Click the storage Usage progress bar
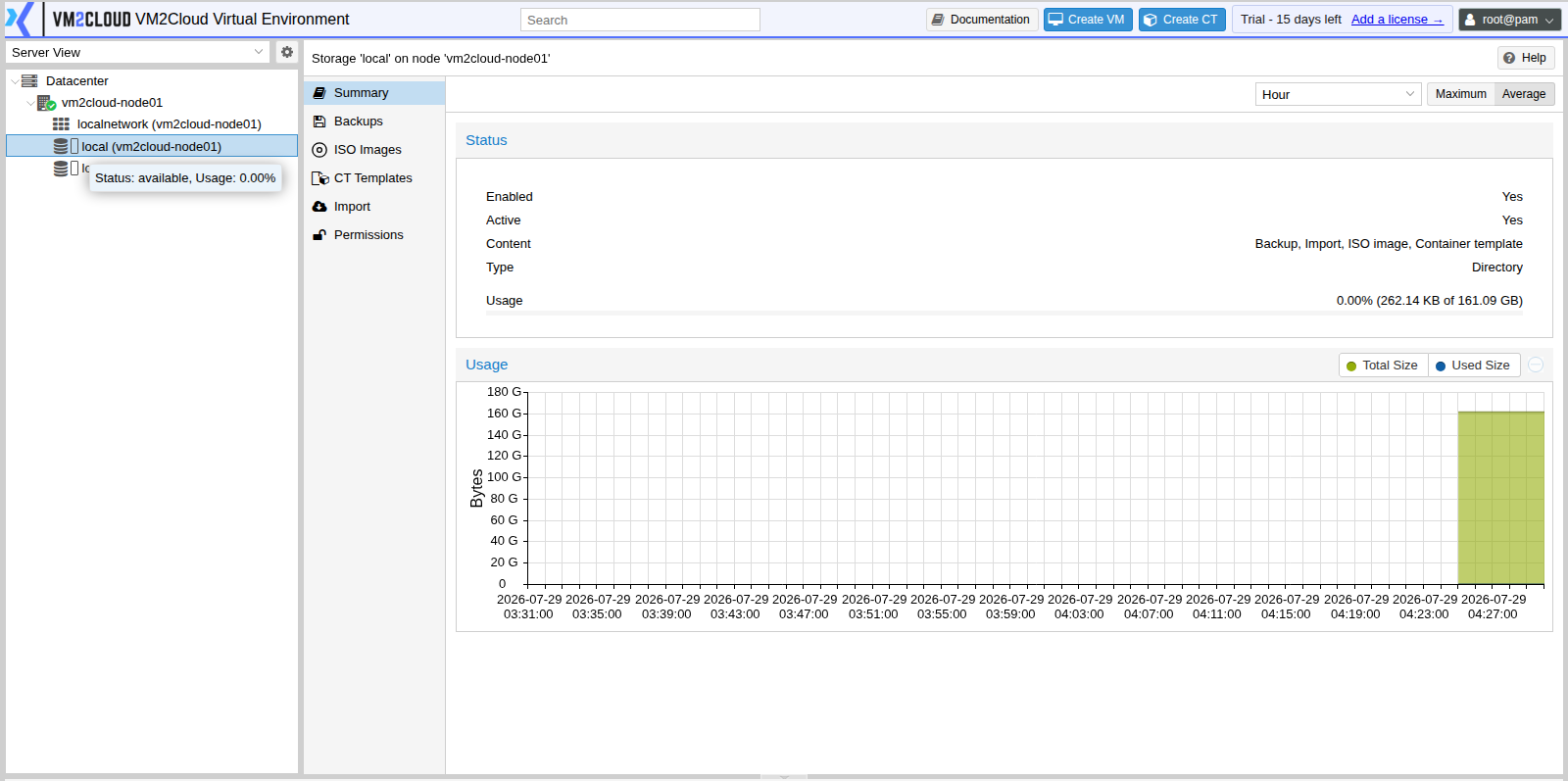Viewport: 1568px width, 781px height. pos(1004,314)
